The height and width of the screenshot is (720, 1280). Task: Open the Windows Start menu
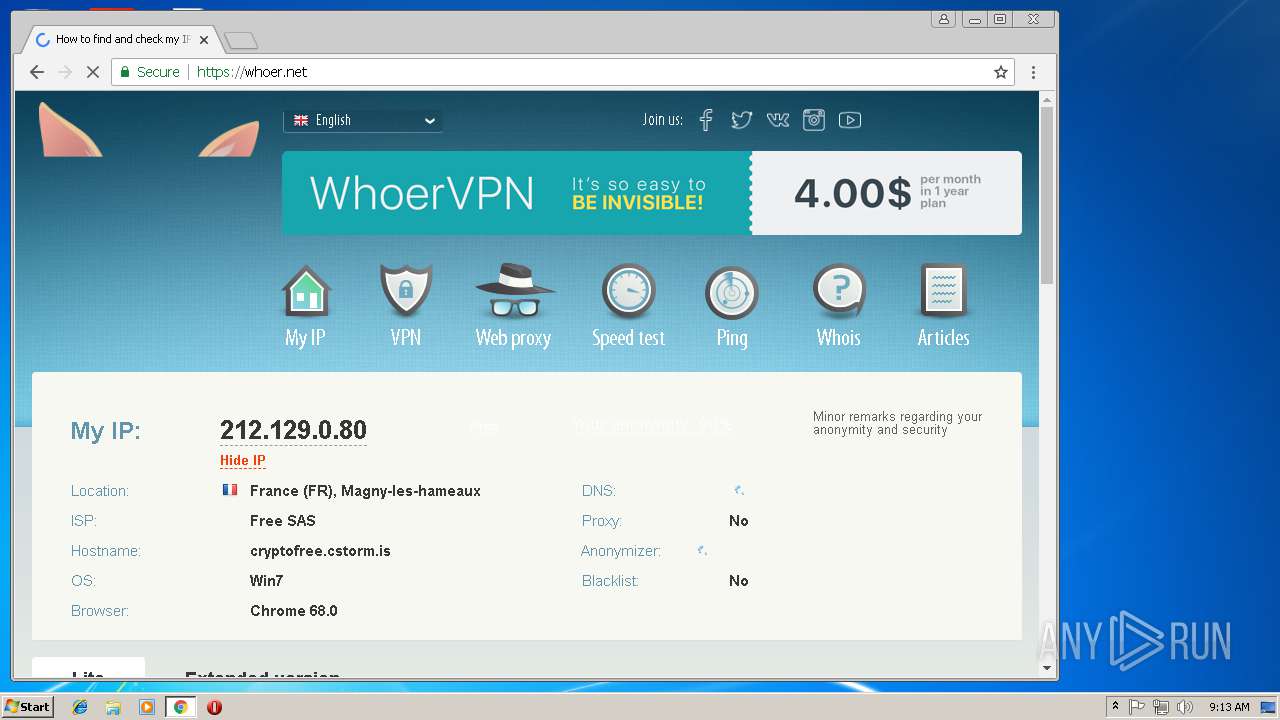coord(28,707)
